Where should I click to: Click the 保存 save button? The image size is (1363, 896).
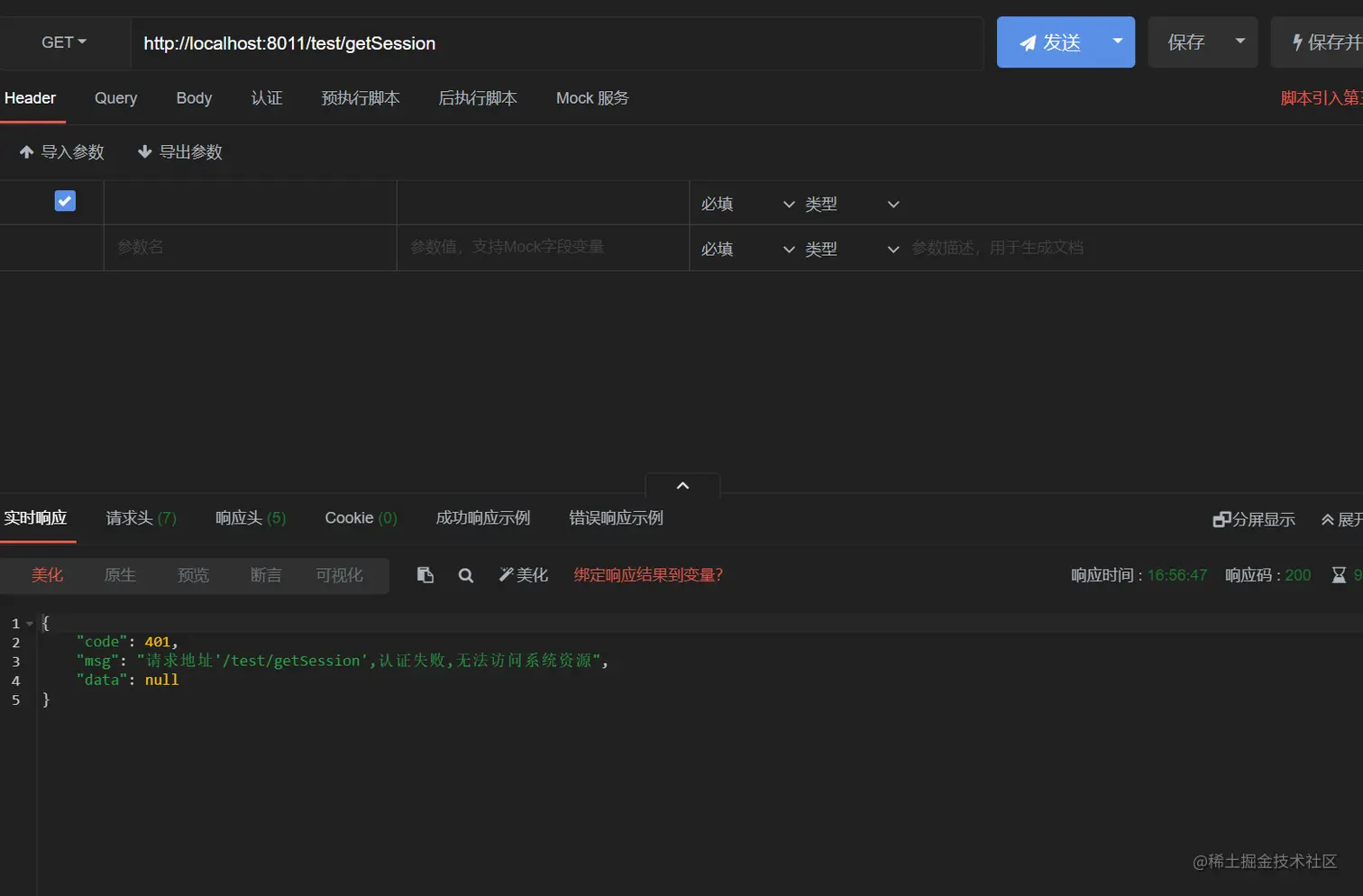coord(1185,42)
